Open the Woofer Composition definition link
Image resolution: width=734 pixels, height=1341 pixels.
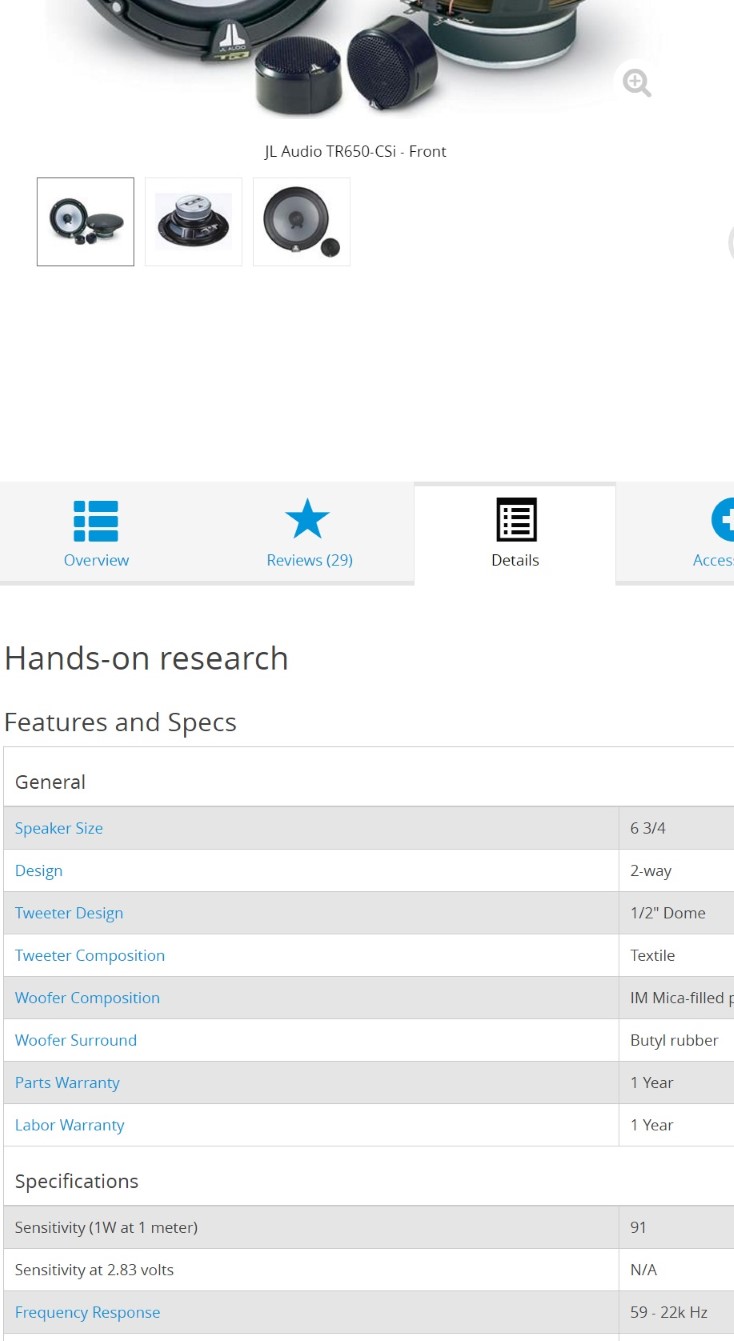87,998
